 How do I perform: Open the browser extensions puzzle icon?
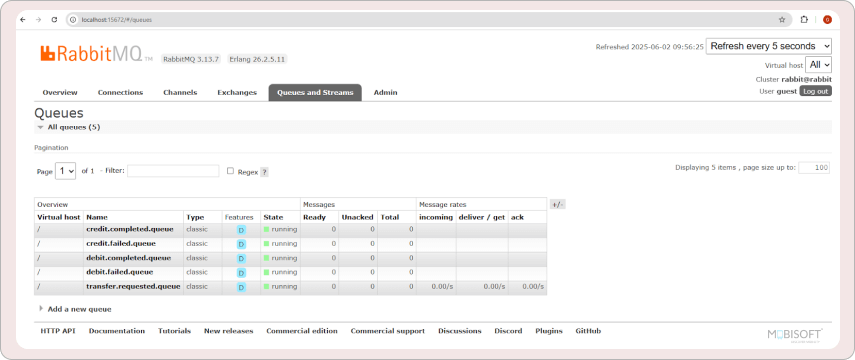pos(804,20)
